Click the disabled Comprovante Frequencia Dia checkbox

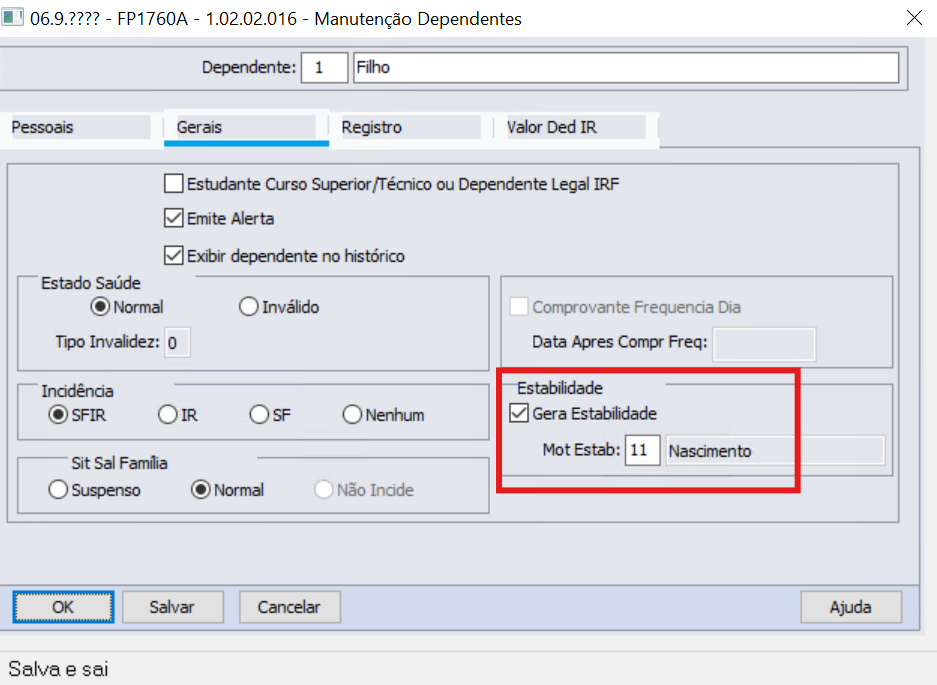click(519, 307)
